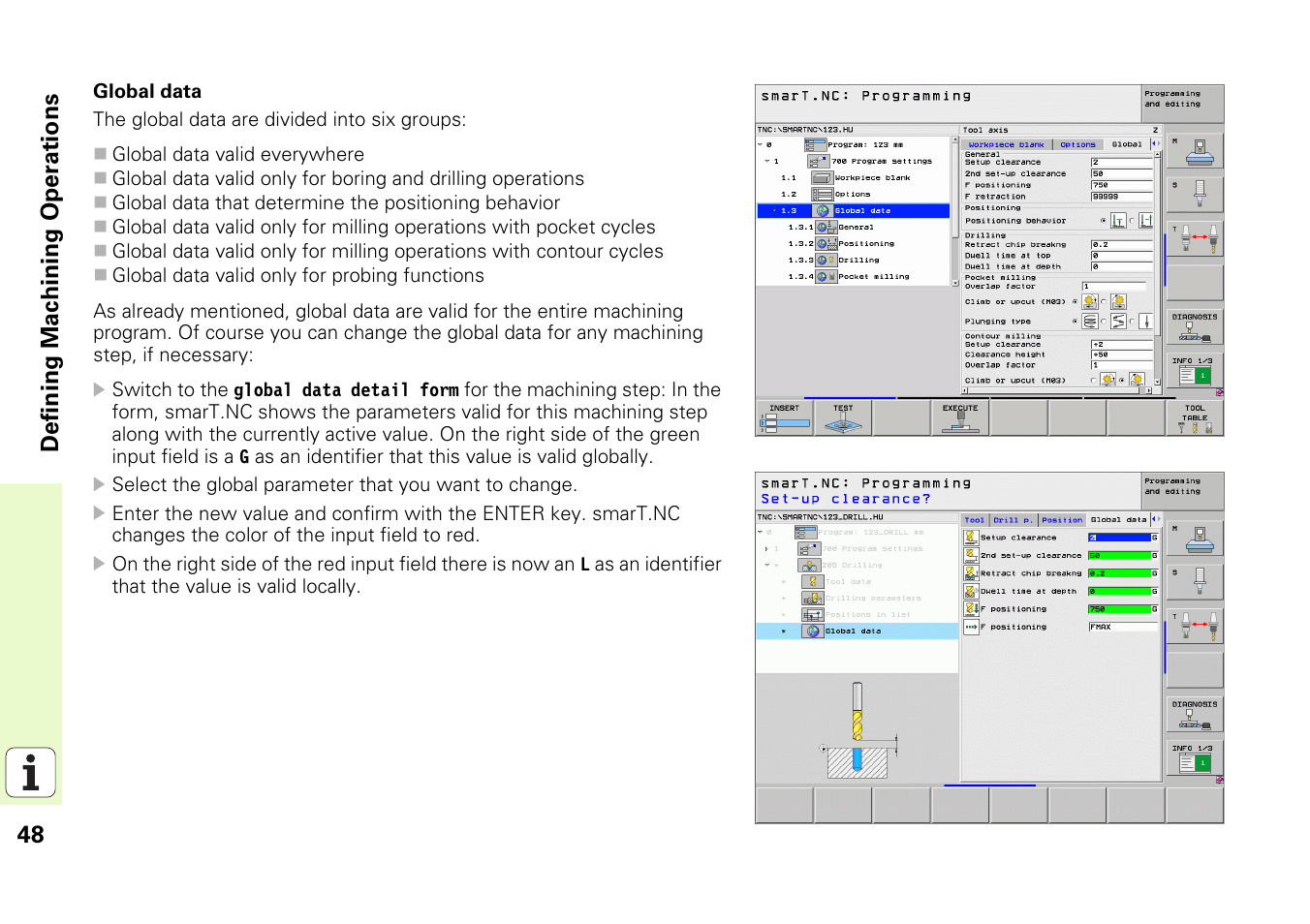Image resolution: width=1310 pixels, height=924 pixels.
Task: Select the checked Positioning behavior radio button
Action: [x=1103, y=221]
